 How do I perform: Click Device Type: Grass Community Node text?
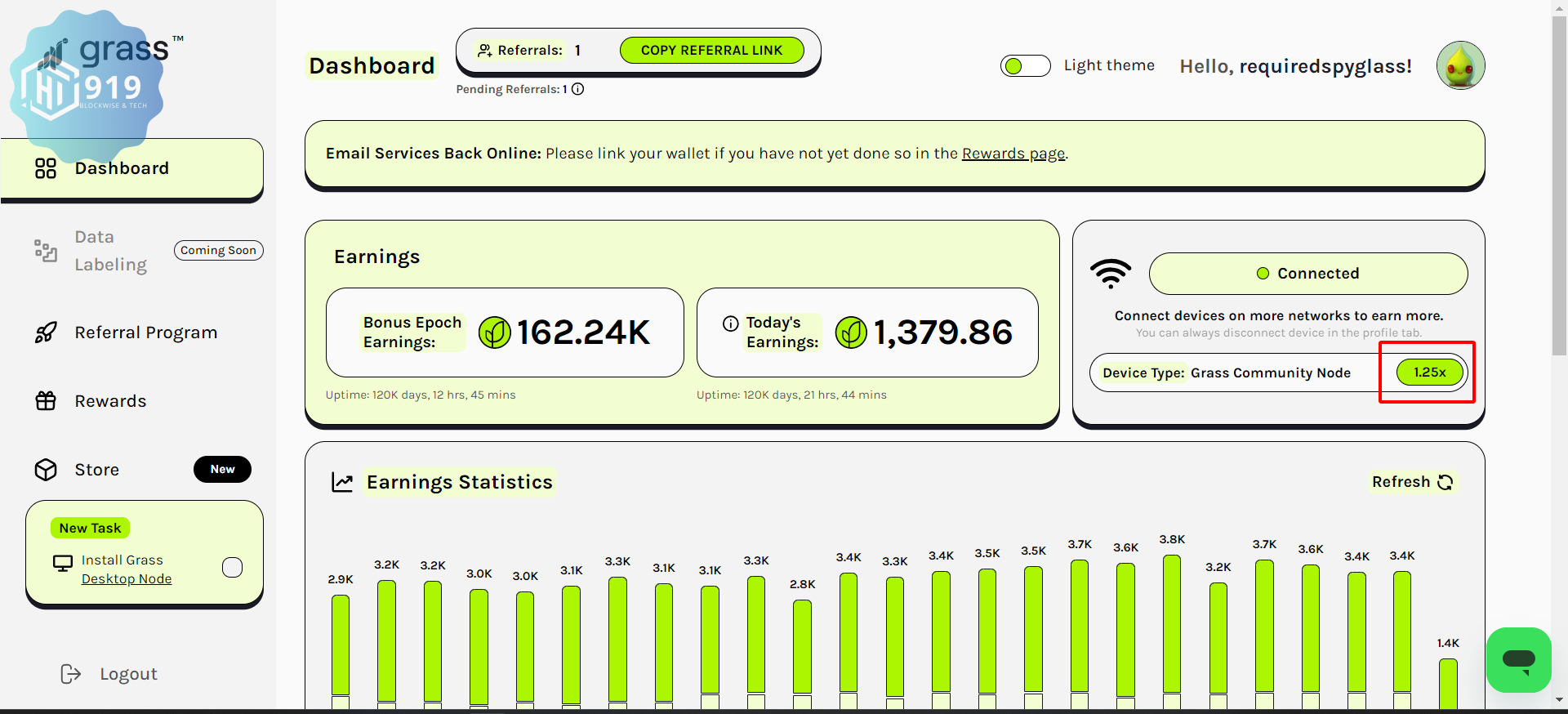click(x=1227, y=373)
